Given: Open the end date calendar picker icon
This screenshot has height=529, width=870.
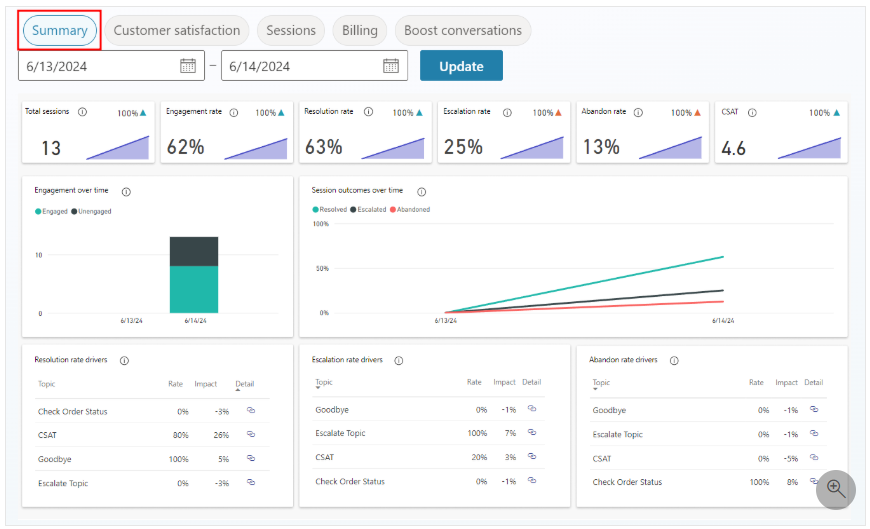Looking at the screenshot, I should point(391,66).
